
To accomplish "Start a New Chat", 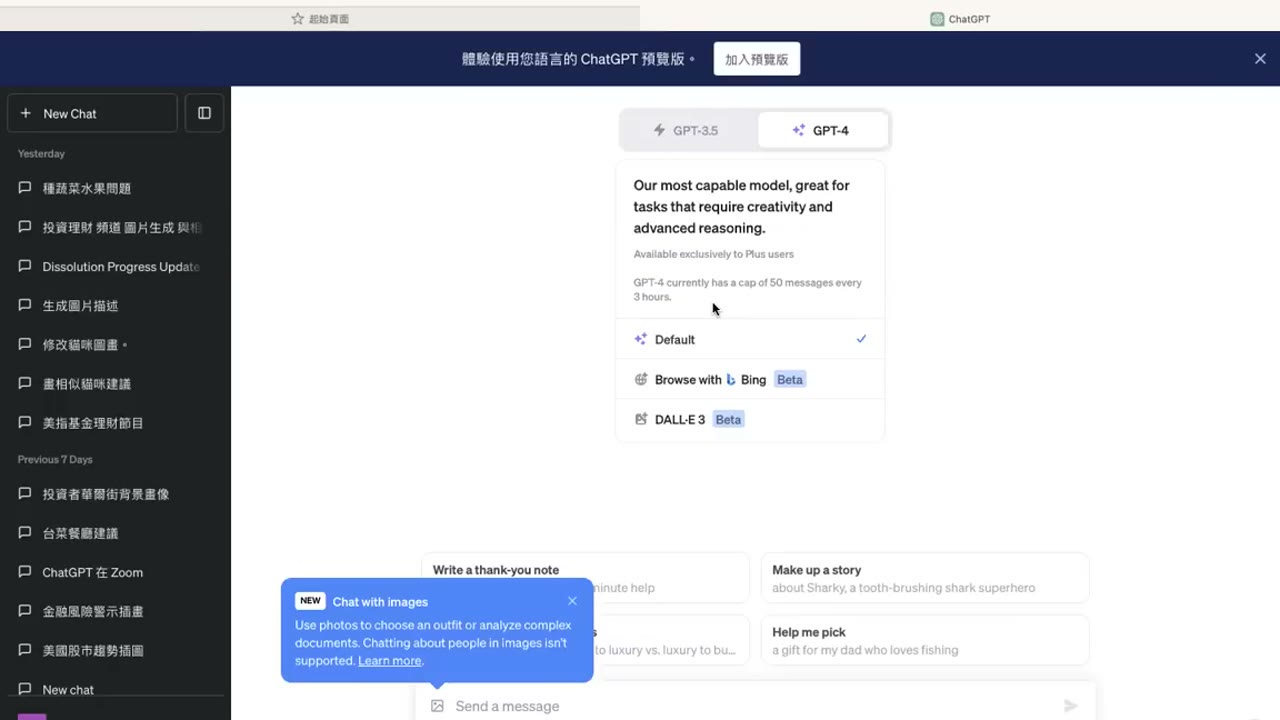I will 92,113.
